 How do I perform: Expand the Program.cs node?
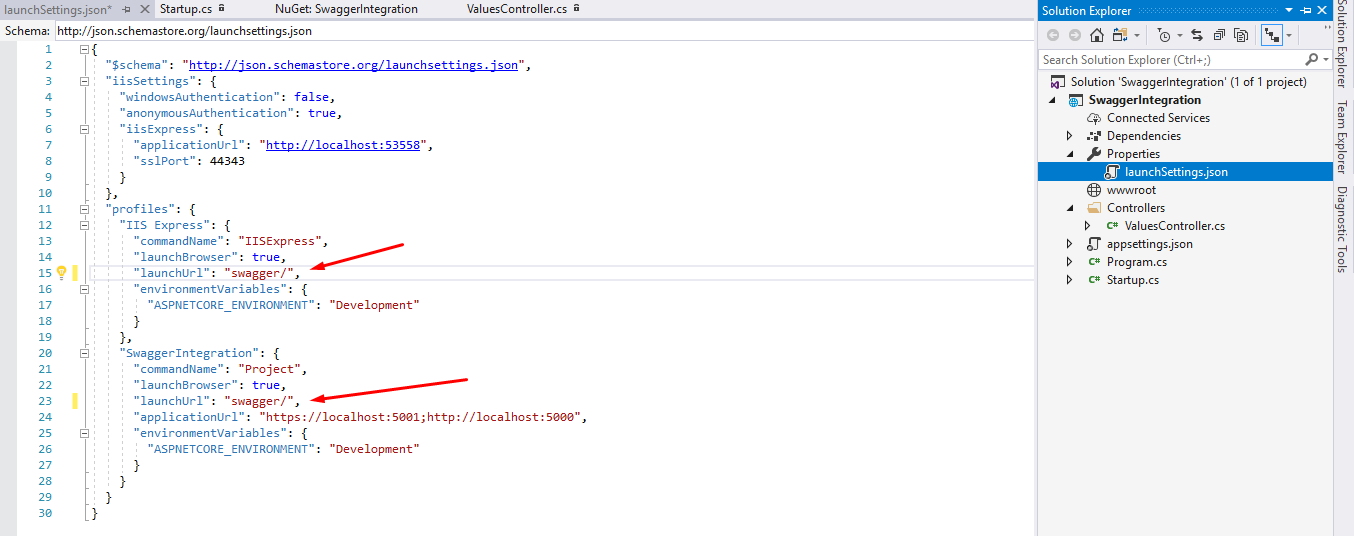click(1070, 262)
